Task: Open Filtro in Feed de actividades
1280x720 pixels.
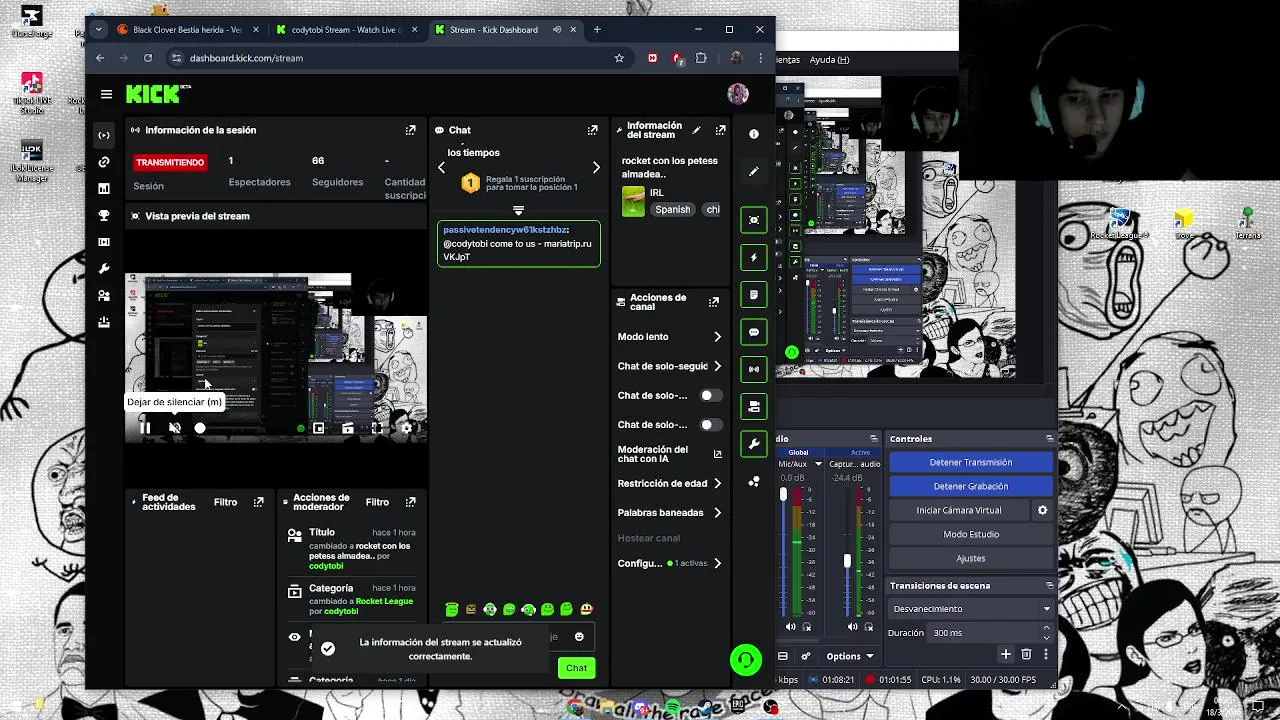Action: 225,502
